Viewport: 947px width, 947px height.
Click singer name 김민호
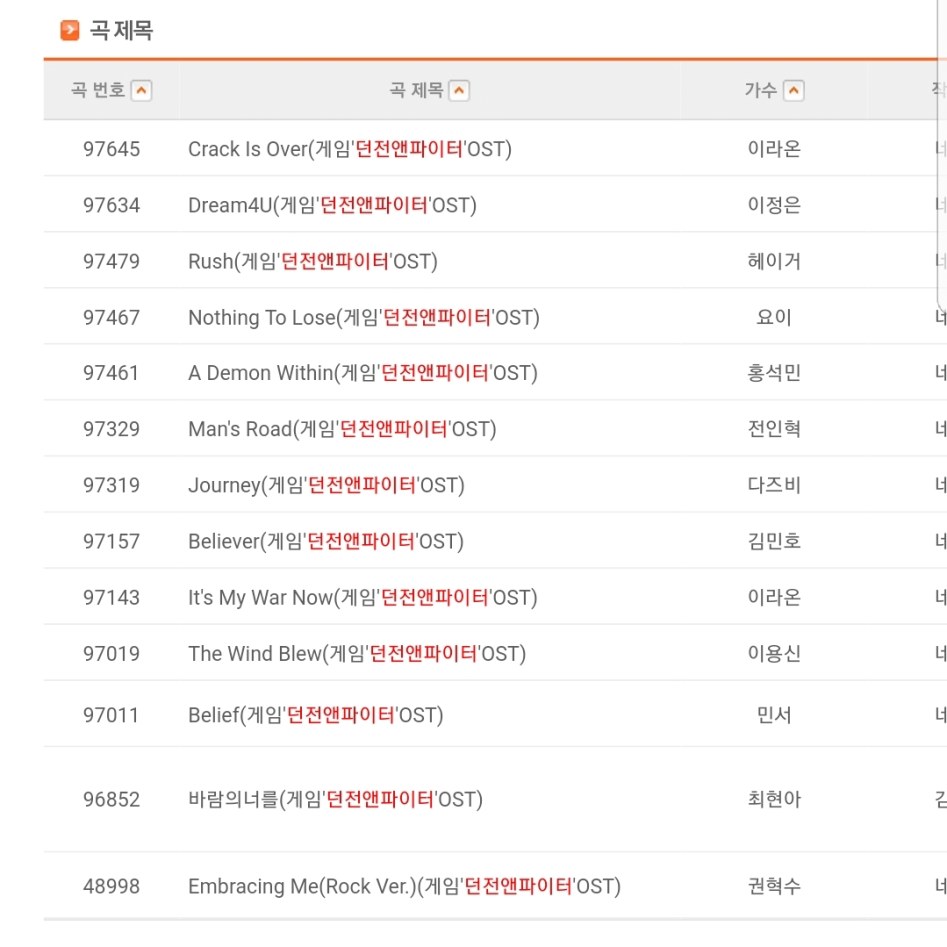click(x=774, y=542)
